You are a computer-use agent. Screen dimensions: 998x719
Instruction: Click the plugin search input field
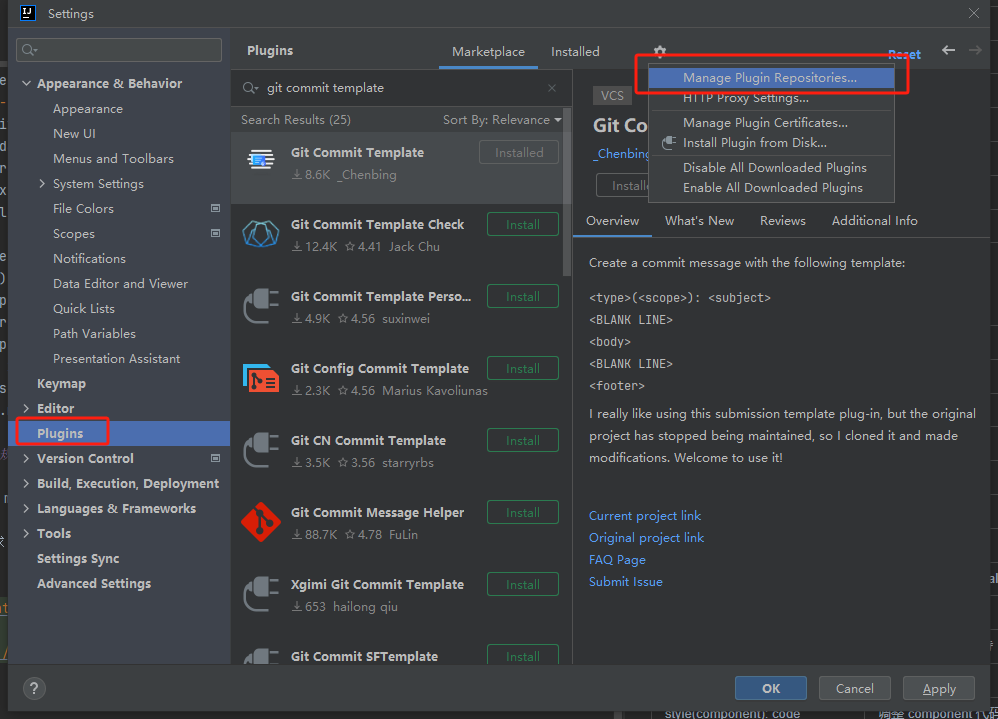(x=400, y=88)
